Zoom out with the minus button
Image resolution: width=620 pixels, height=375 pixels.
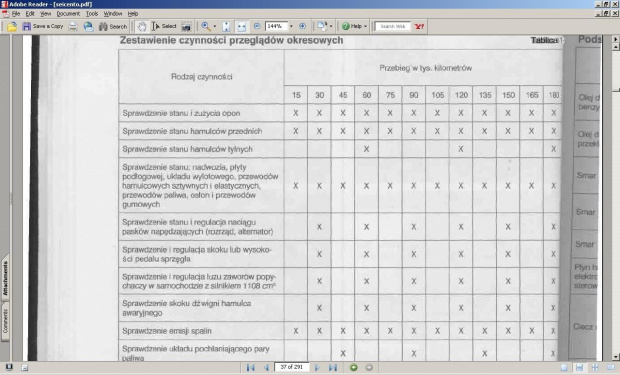coord(257,26)
